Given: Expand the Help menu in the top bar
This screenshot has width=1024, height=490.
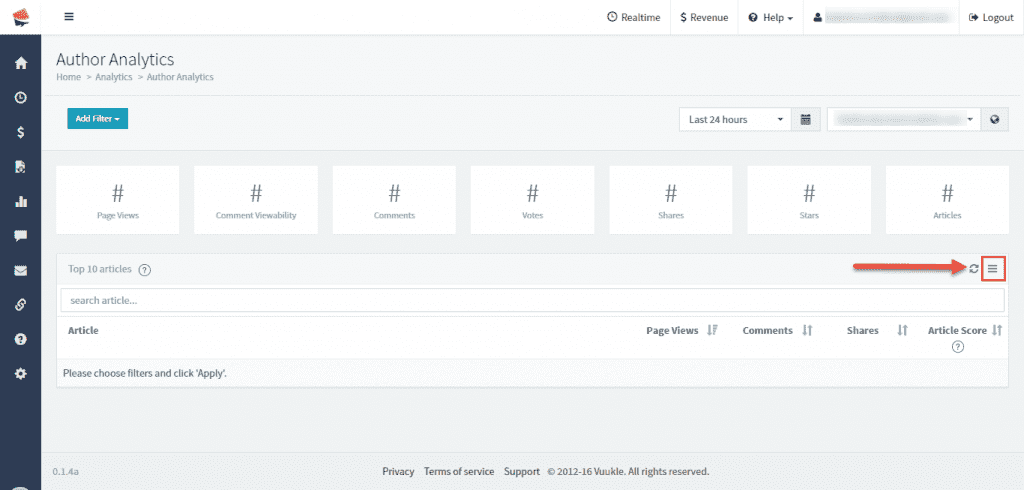Looking at the screenshot, I should click(770, 17).
